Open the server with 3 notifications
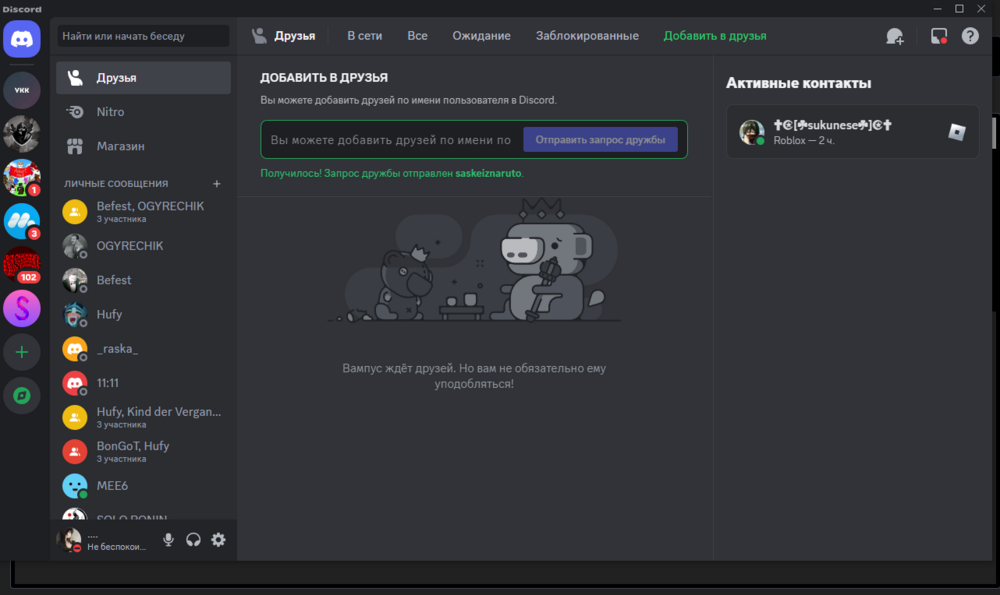The width and height of the screenshot is (1000, 595). pyautogui.click(x=22, y=221)
